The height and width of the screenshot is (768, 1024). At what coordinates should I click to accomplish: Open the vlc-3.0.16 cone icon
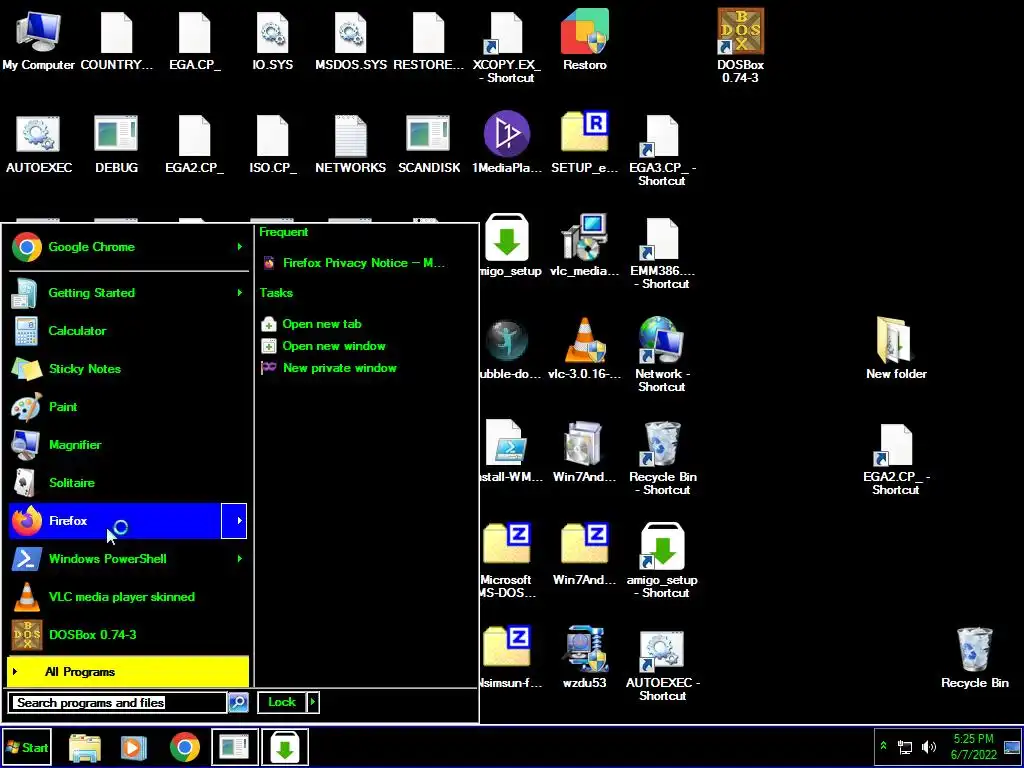coord(584,349)
